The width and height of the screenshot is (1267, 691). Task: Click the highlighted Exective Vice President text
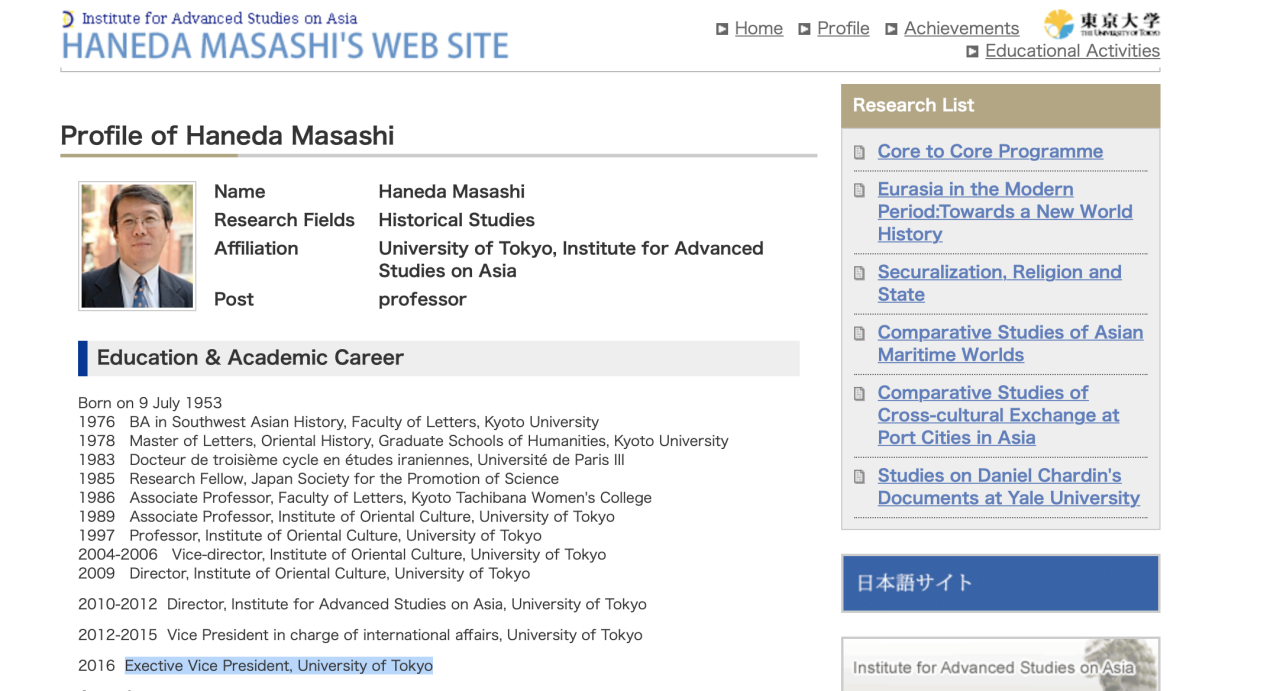point(279,665)
